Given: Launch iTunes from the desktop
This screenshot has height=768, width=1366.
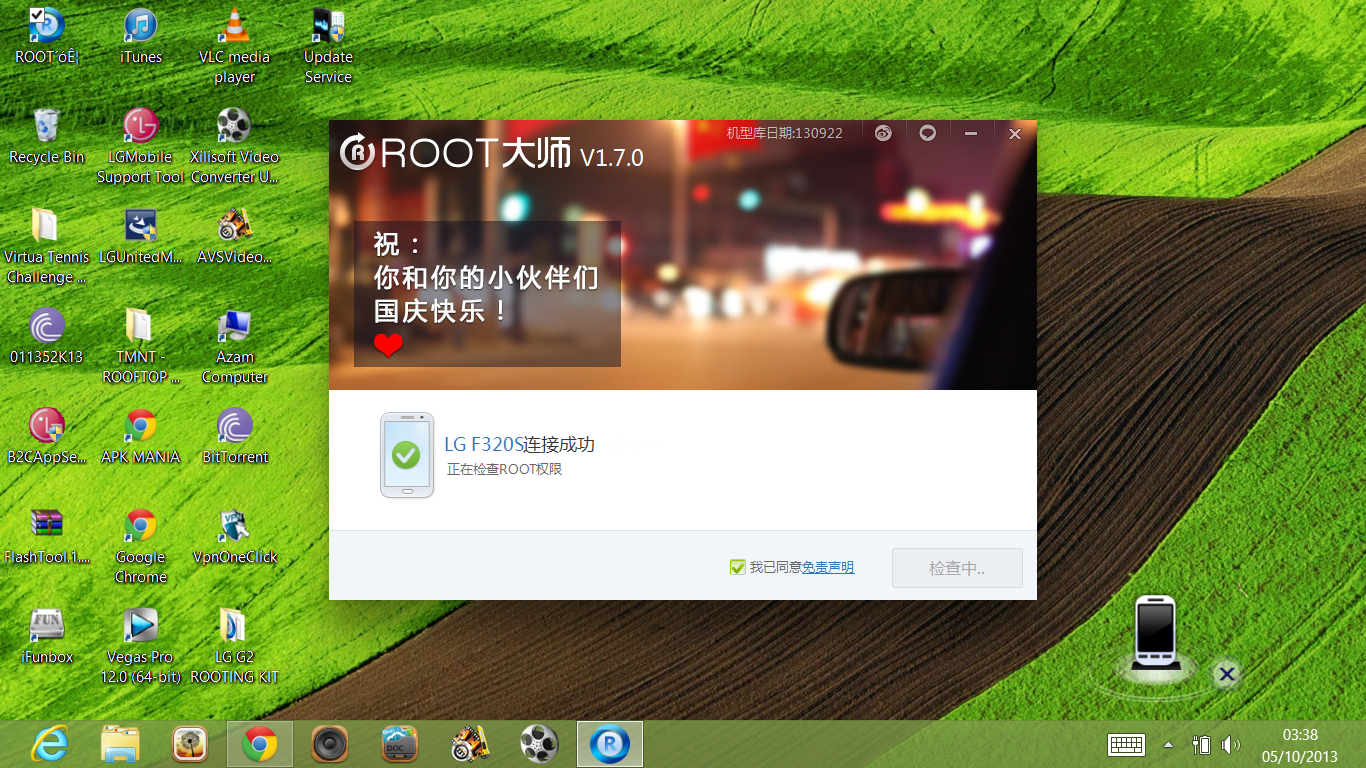Looking at the screenshot, I should click(140, 36).
